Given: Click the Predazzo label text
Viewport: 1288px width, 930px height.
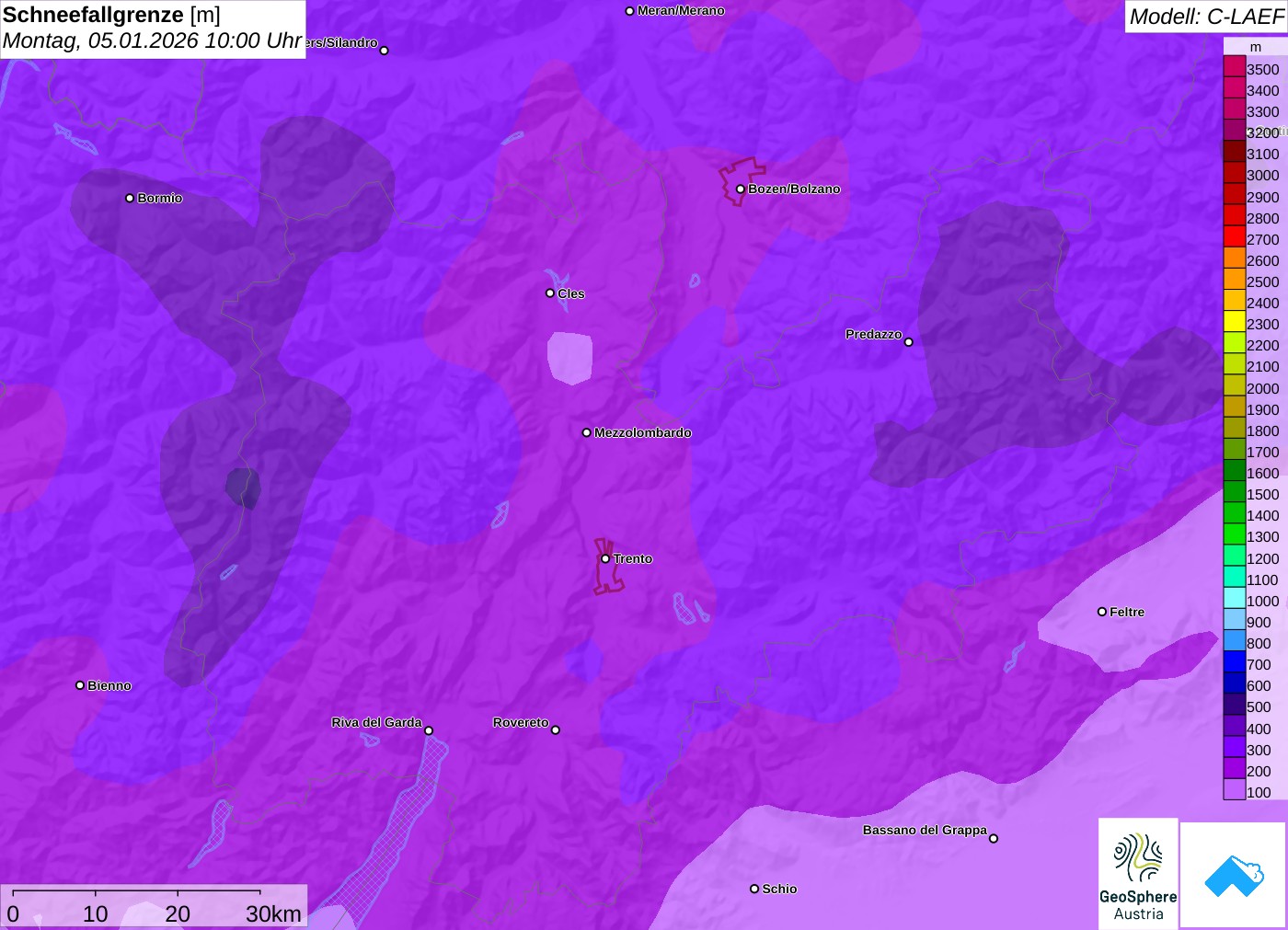Looking at the screenshot, I should click(x=874, y=335).
